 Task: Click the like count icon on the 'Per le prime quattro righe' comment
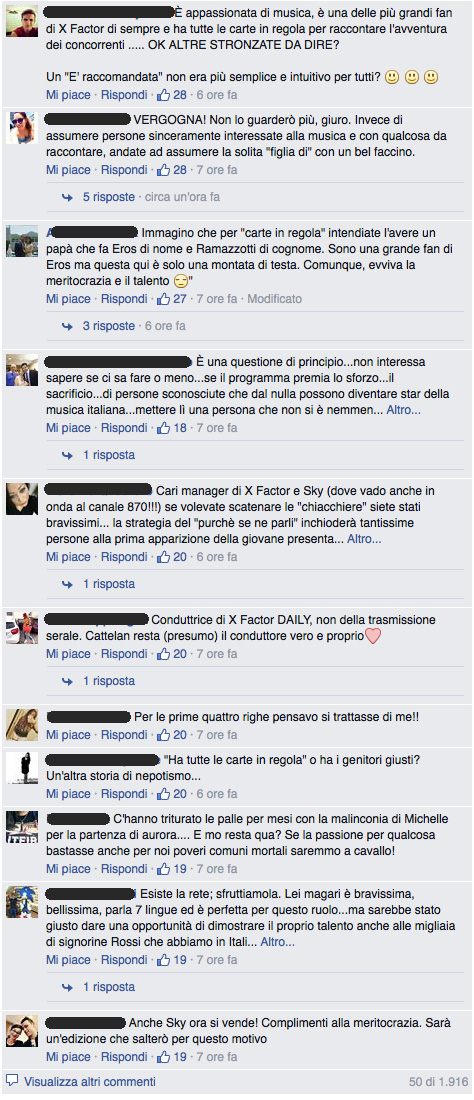coord(163,735)
